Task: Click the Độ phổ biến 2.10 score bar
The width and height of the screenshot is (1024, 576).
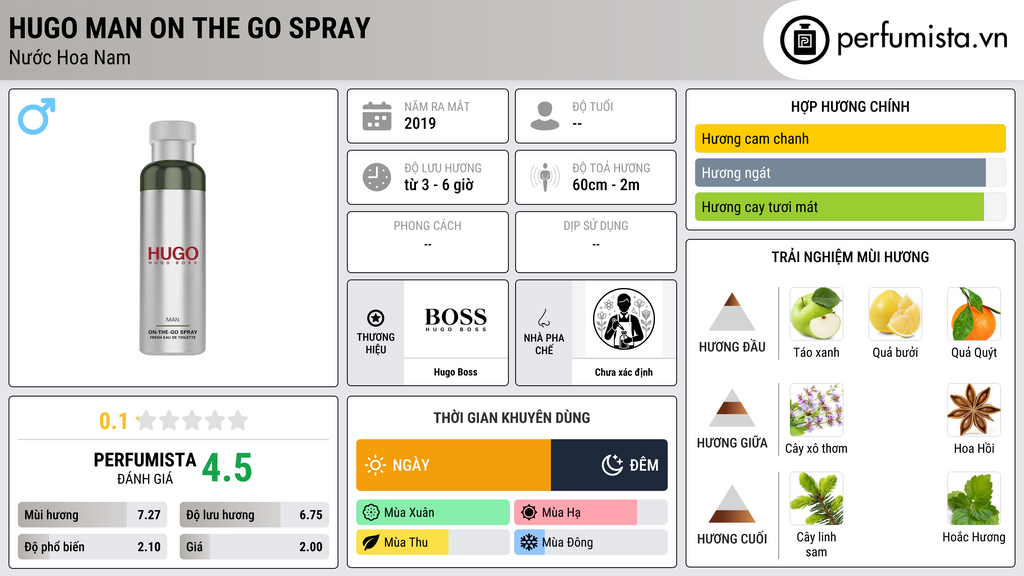Action: coord(92,547)
